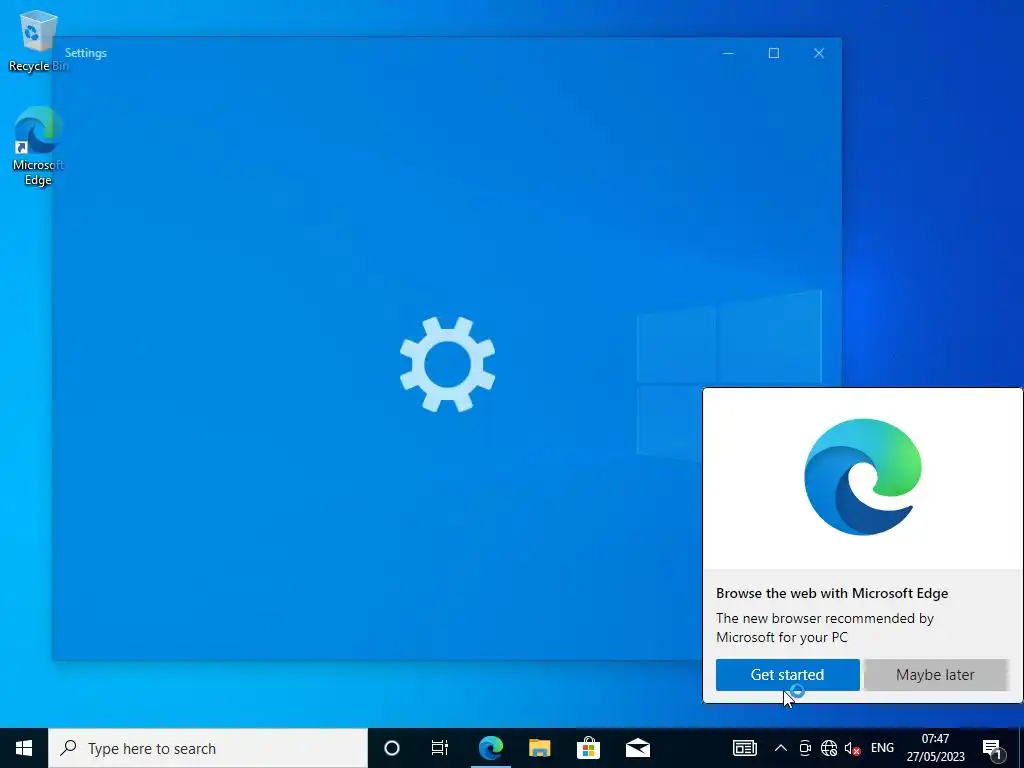Image resolution: width=1024 pixels, height=768 pixels.
Task: Click the Meet Now tray icon
Action: pyautogui.click(x=805, y=748)
